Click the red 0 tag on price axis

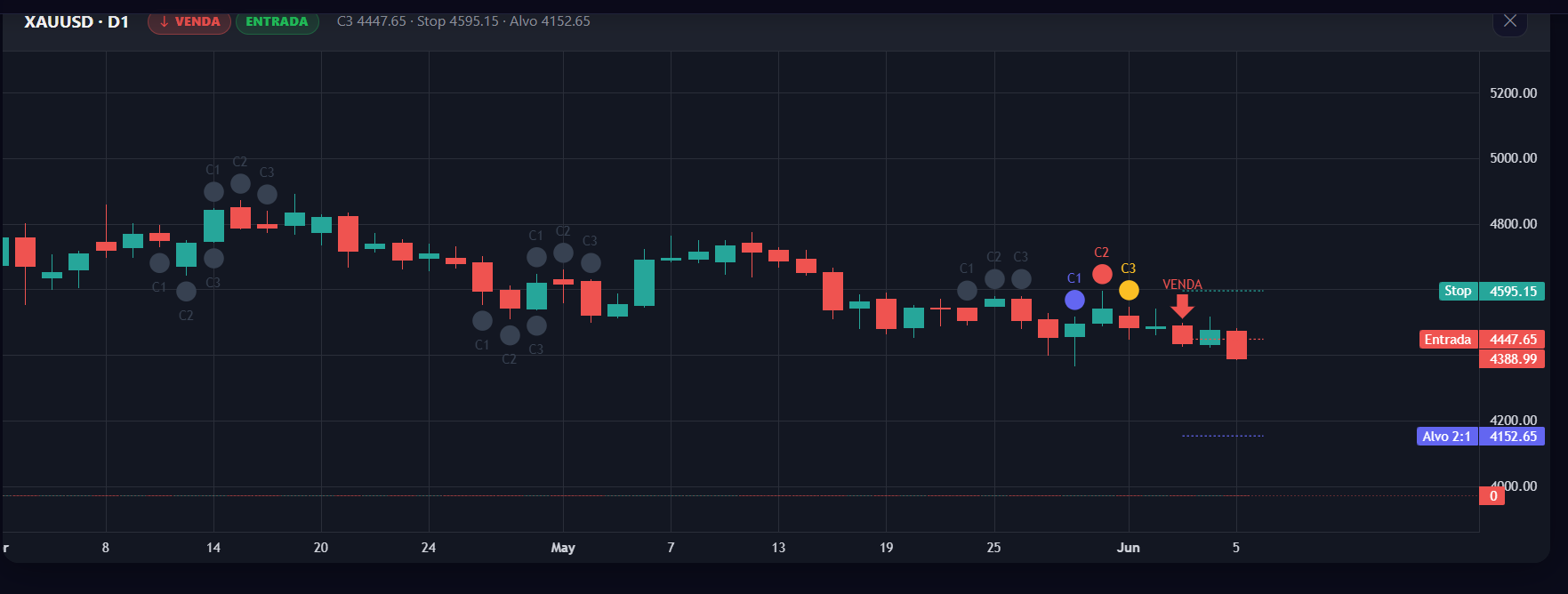point(1492,496)
